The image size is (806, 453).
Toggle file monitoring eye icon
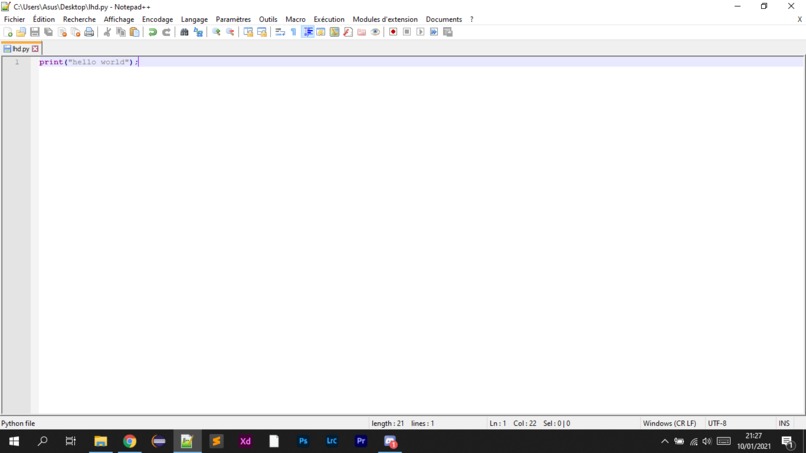(375, 32)
